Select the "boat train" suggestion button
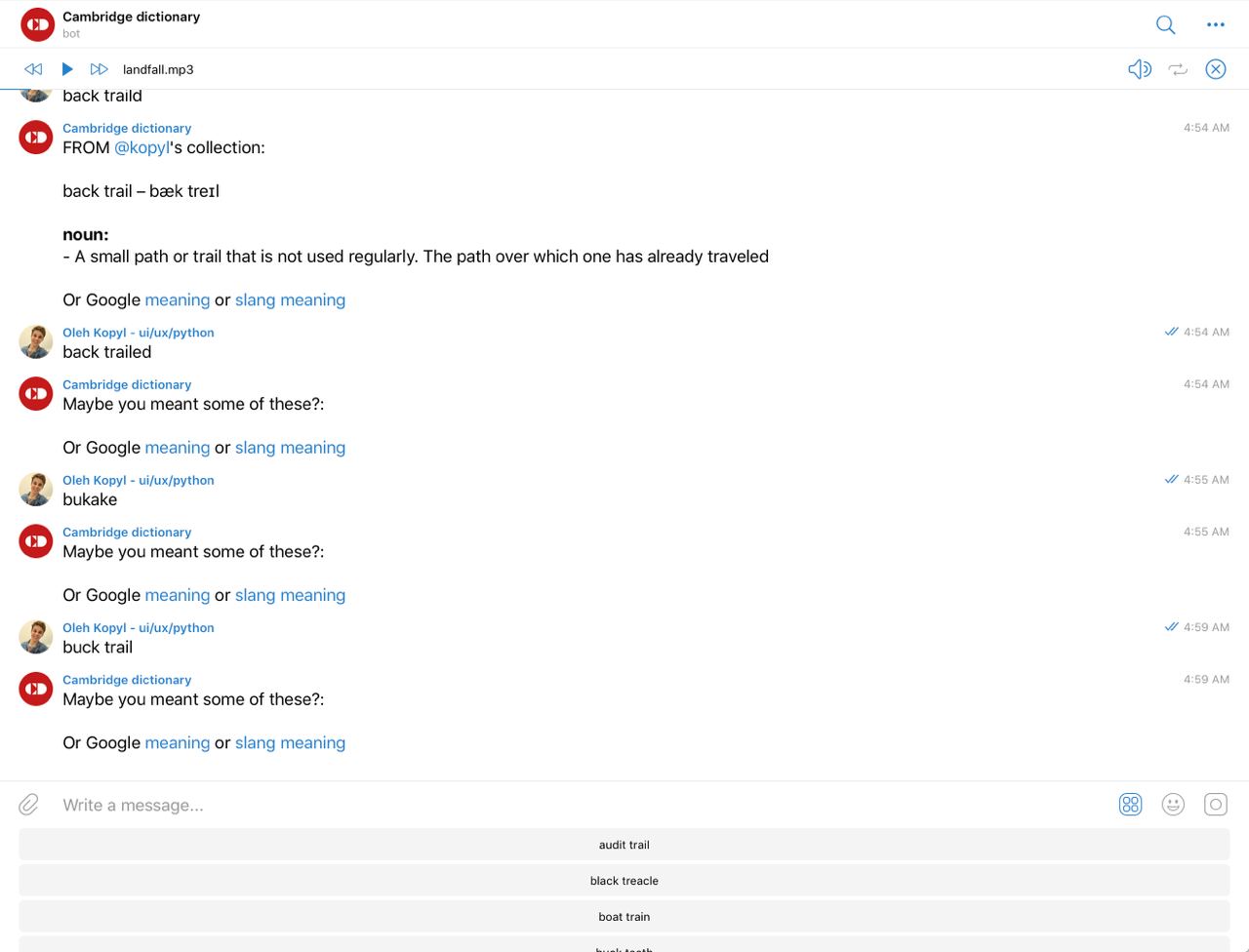The height and width of the screenshot is (952, 1249). [624, 917]
